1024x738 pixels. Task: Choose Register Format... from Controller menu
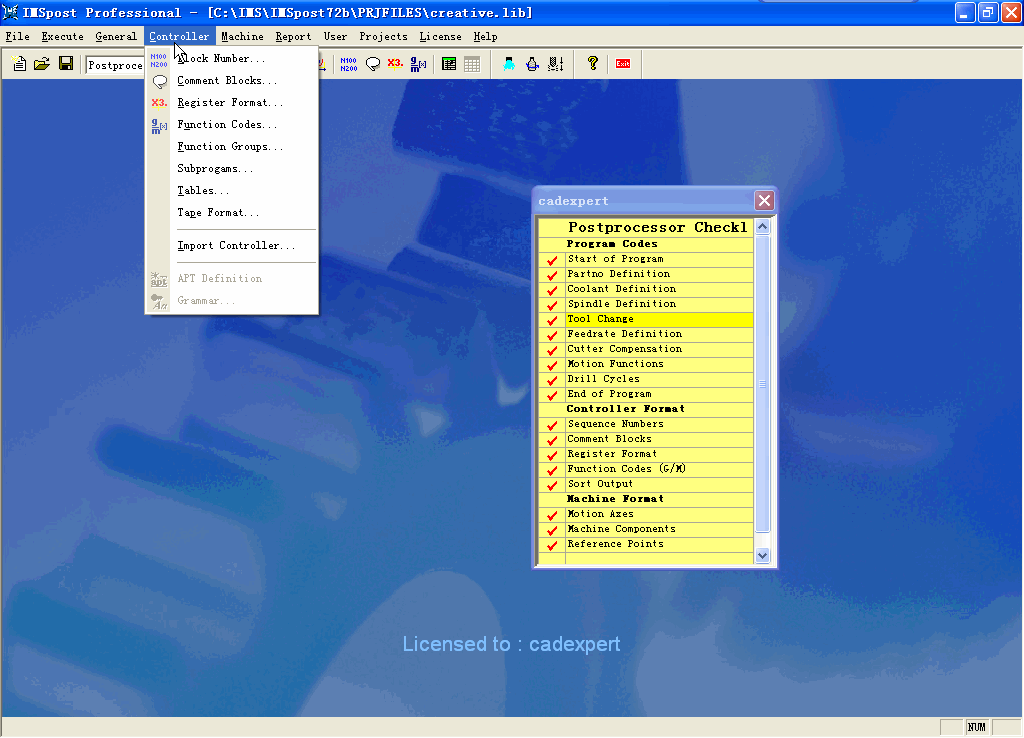232,103
